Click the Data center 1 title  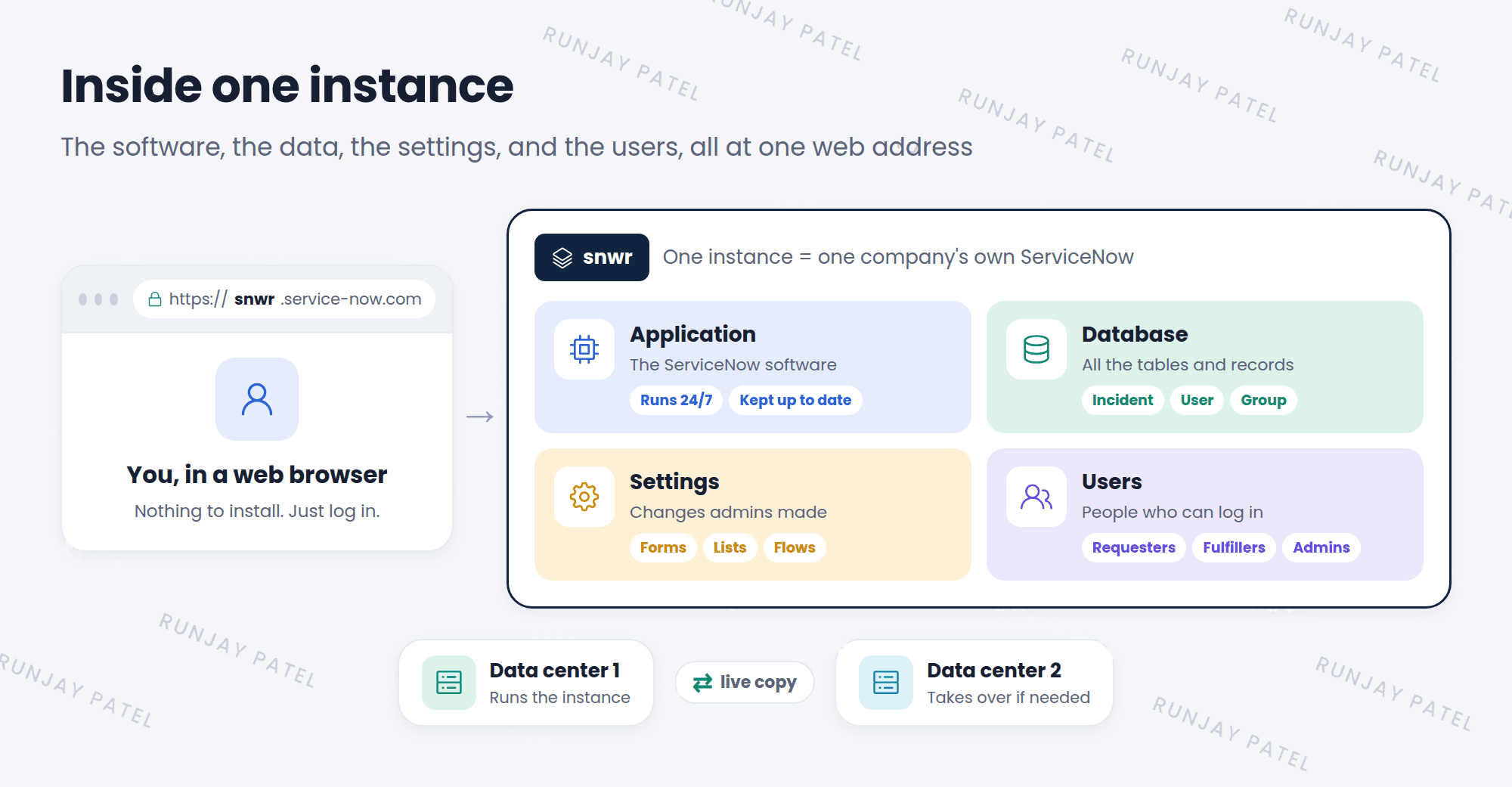[555, 671]
